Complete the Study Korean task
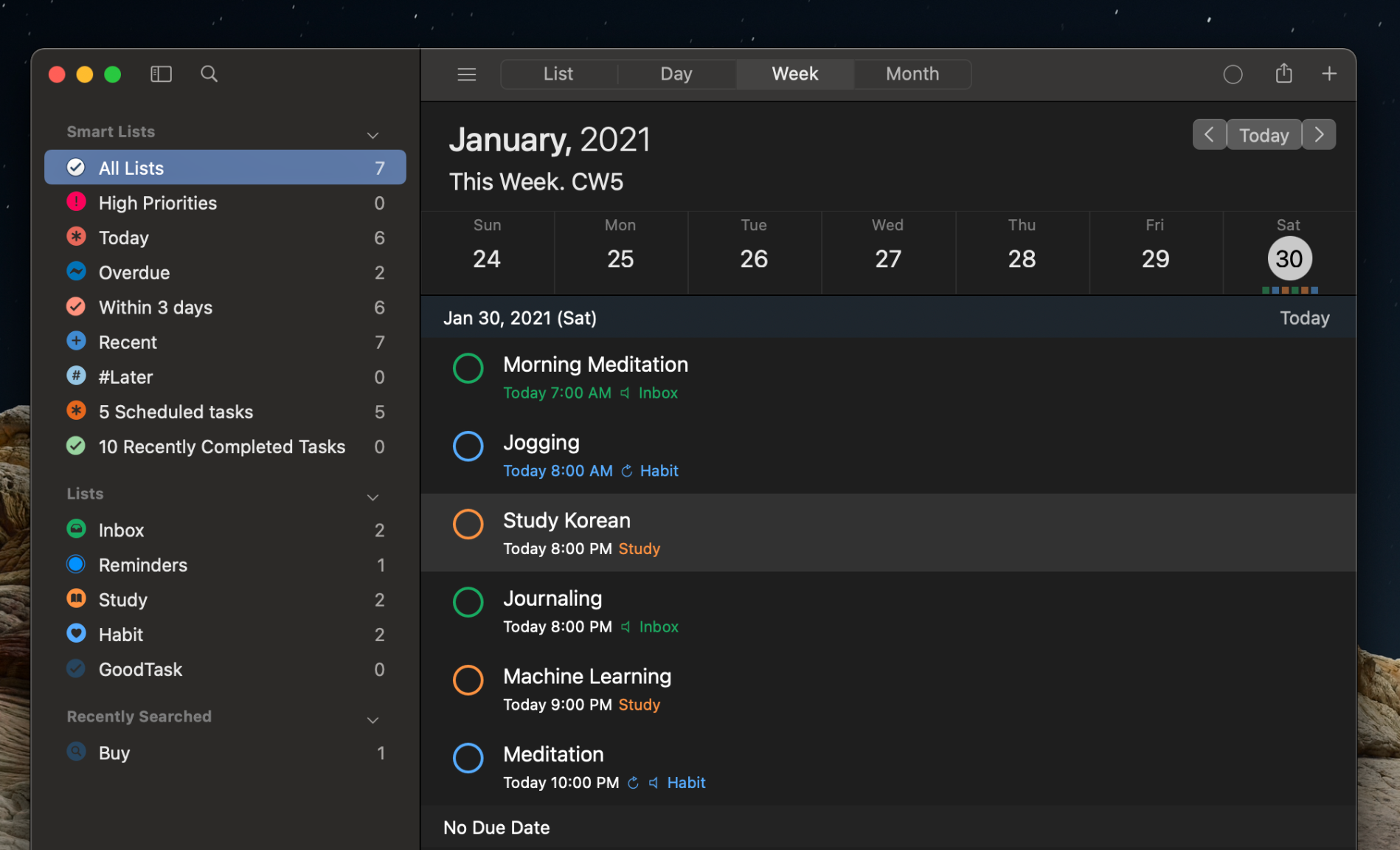Viewport: 1400px width, 850px height. (x=468, y=524)
